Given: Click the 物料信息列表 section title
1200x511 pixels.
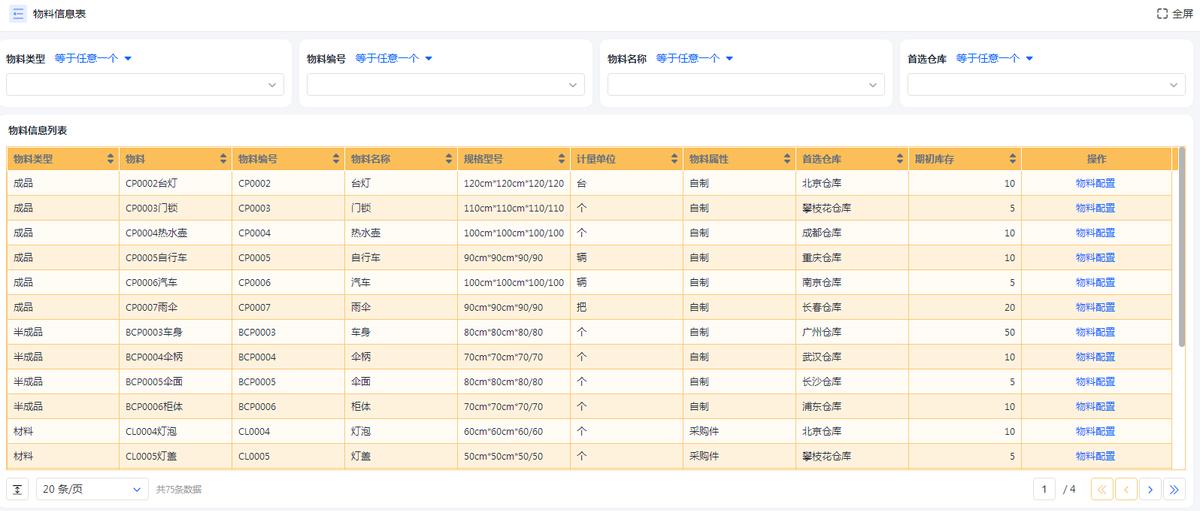Looking at the screenshot, I should [38, 130].
